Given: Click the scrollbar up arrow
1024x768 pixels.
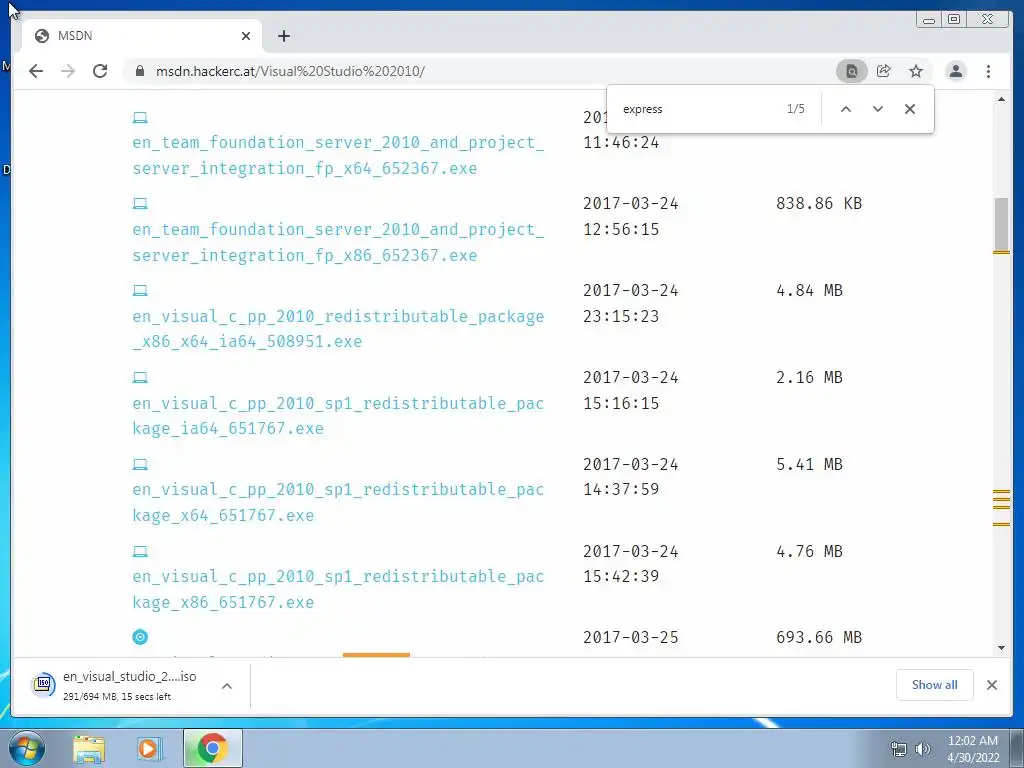Looking at the screenshot, I should (x=1001, y=99).
